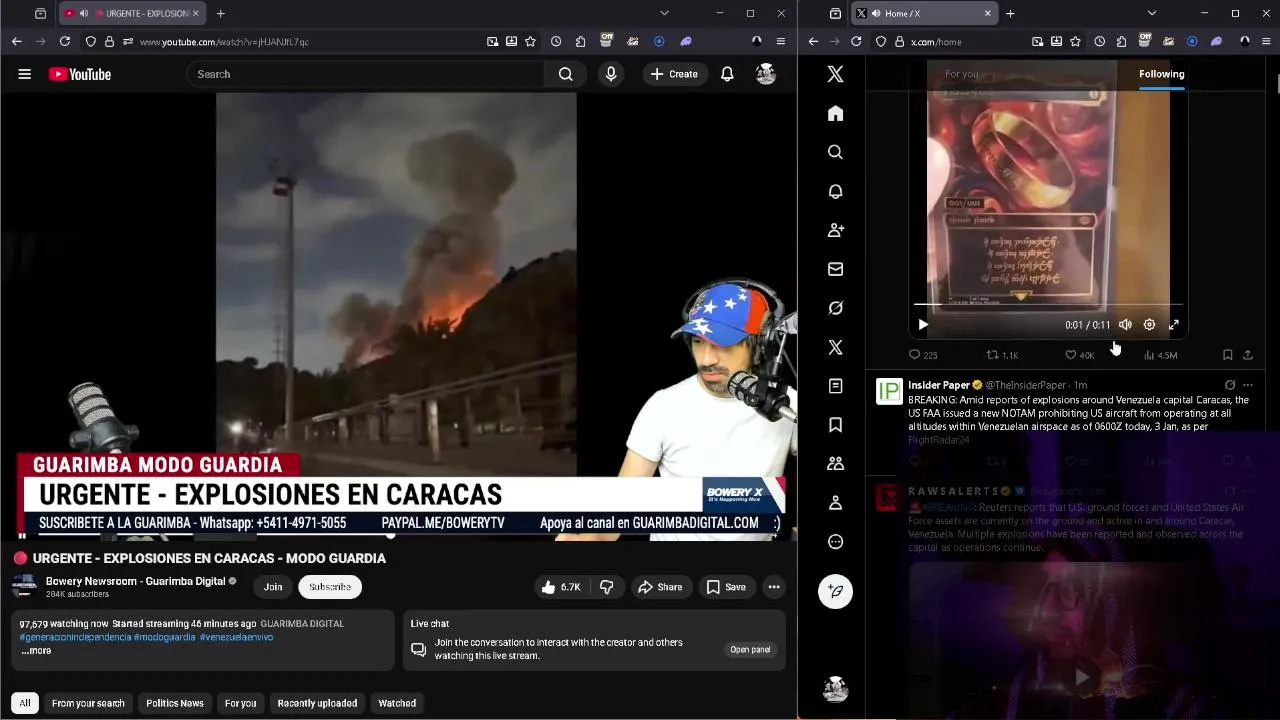
Task: View analytics for the post with 4.5M views
Action: (x=1160, y=355)
